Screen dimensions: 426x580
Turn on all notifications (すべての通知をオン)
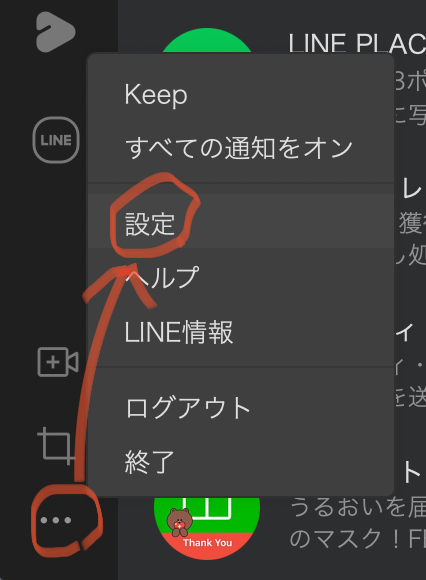pyautogui.click(x=240, y=148)
